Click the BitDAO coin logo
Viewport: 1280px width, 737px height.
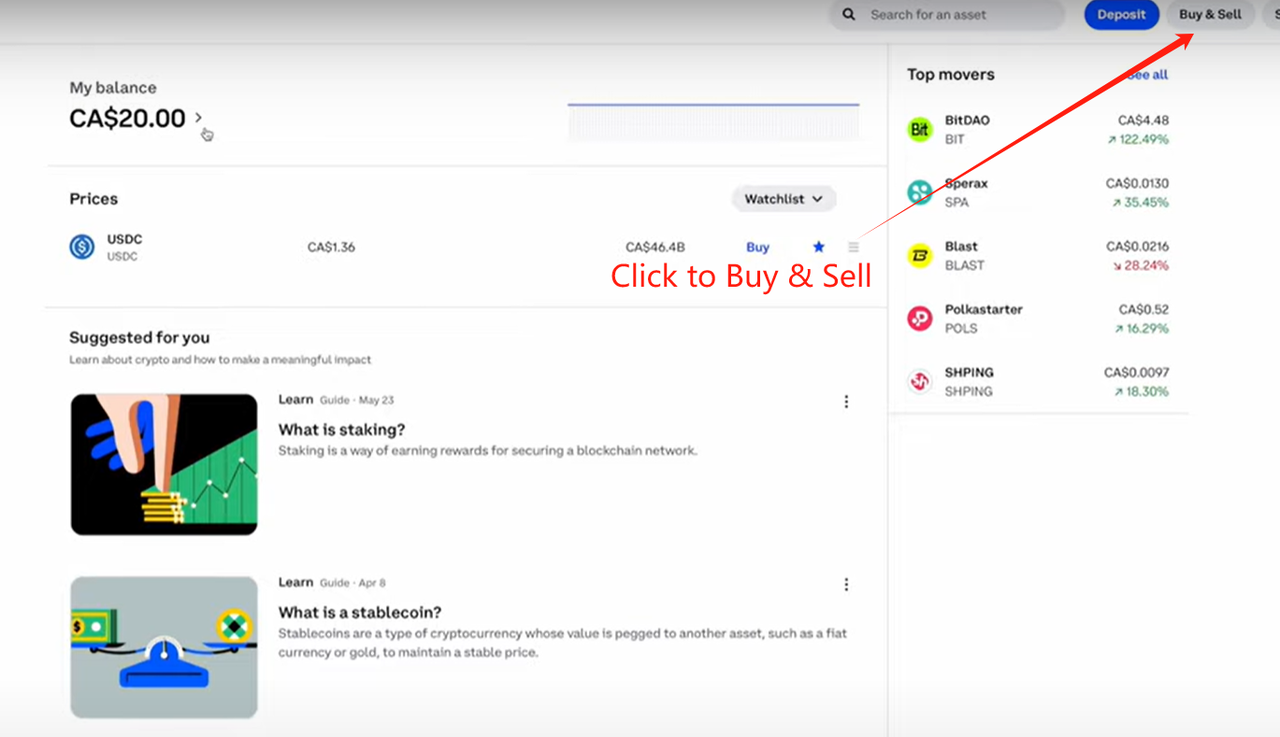click(919, 129)
